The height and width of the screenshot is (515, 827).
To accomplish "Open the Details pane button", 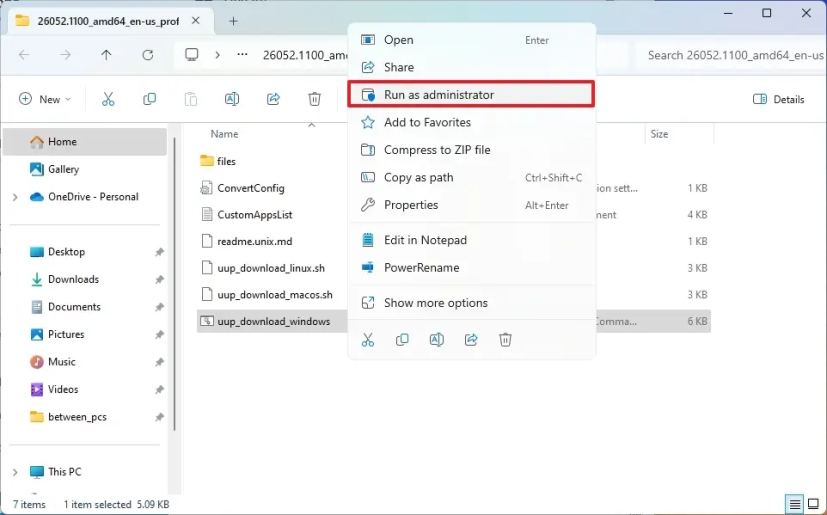I will (778, 99).
